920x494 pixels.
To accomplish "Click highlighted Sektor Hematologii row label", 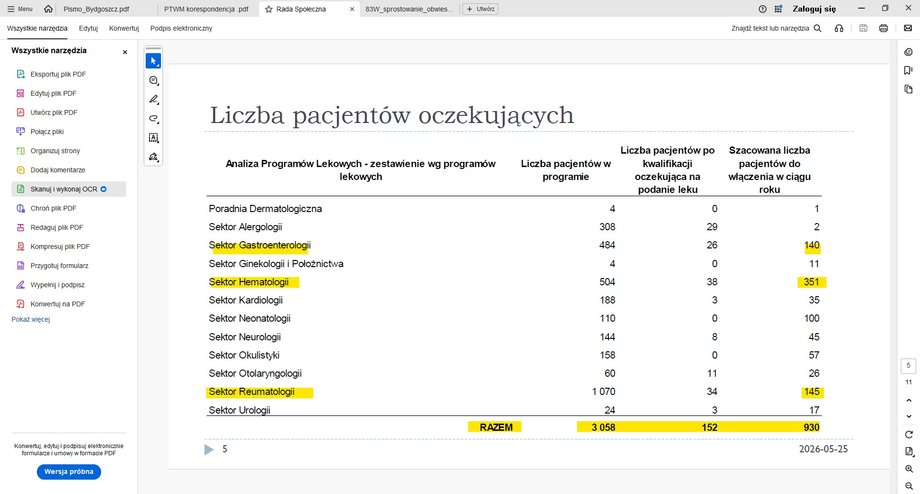I will (x=249, y=282).
